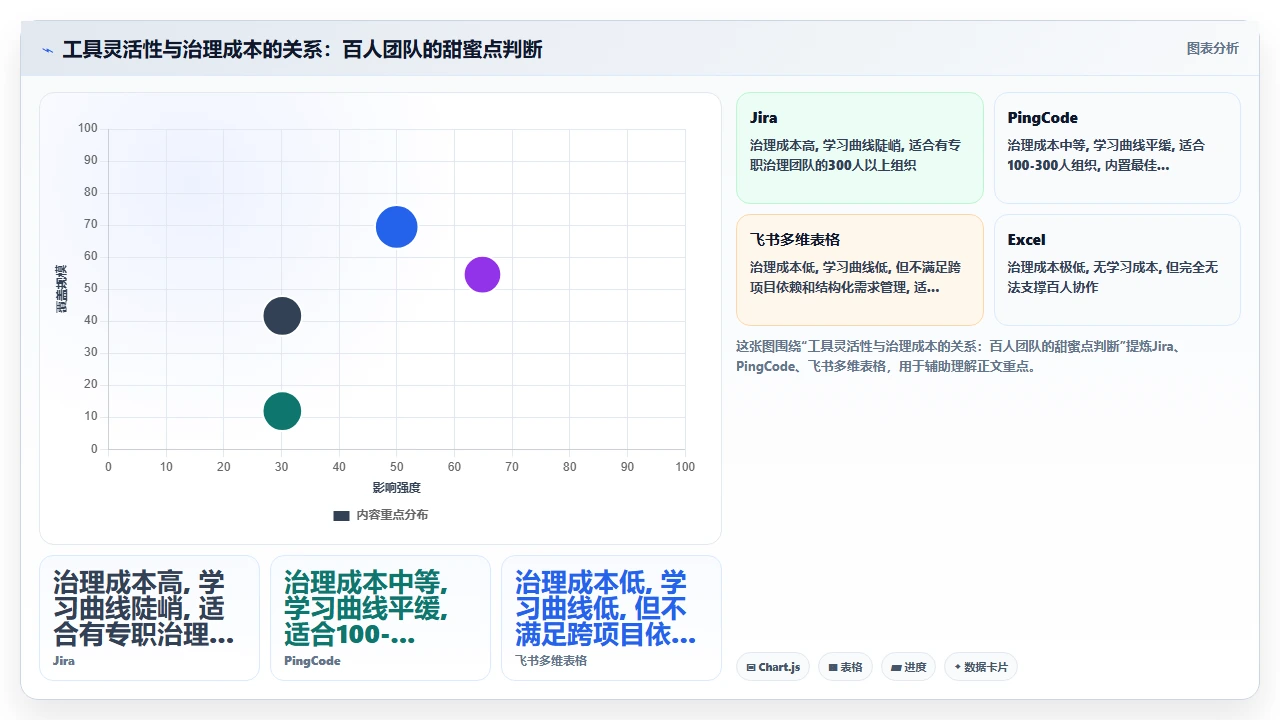
Task: Click the bottom Jira summary card
Action: [149, 618]
